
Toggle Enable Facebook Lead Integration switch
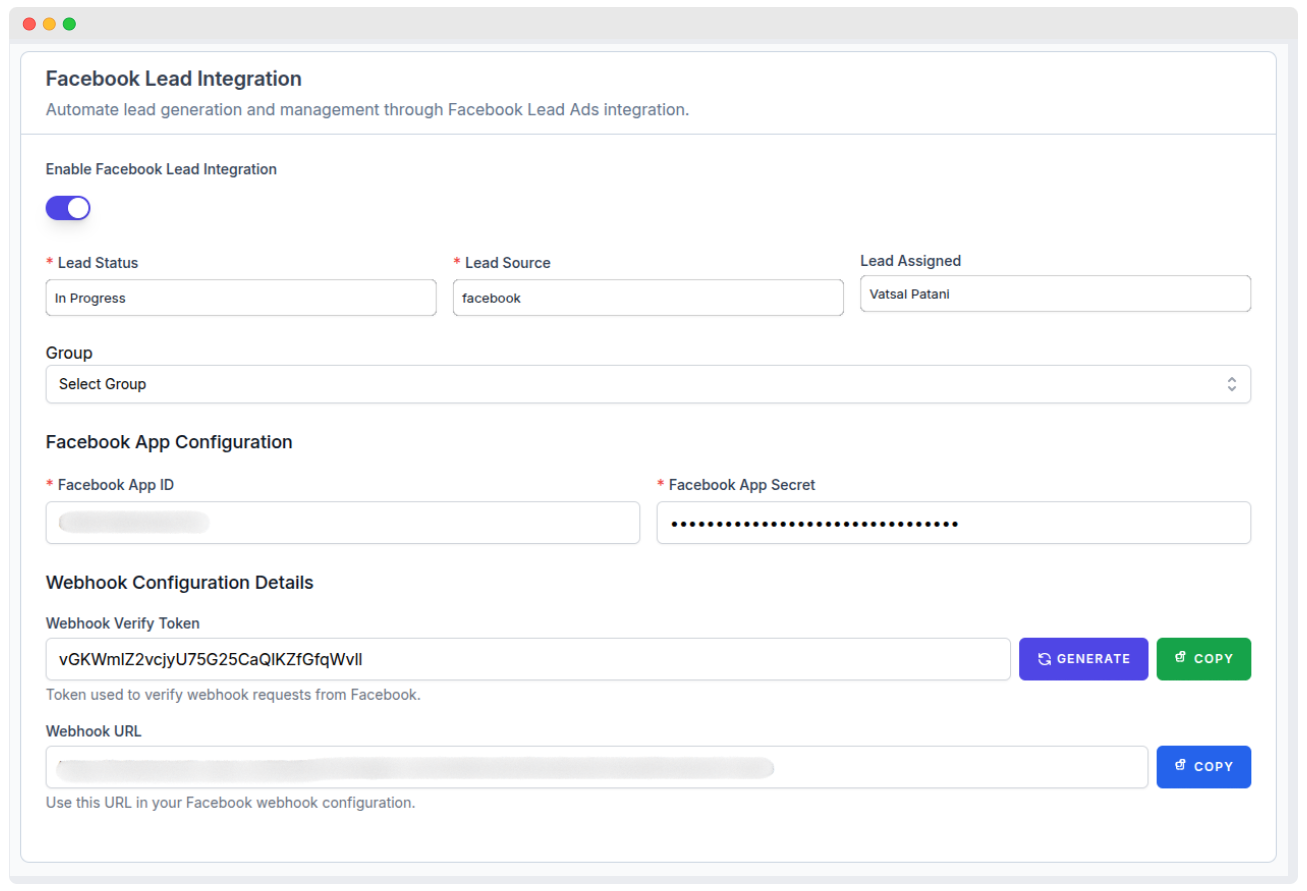(68, 208)
